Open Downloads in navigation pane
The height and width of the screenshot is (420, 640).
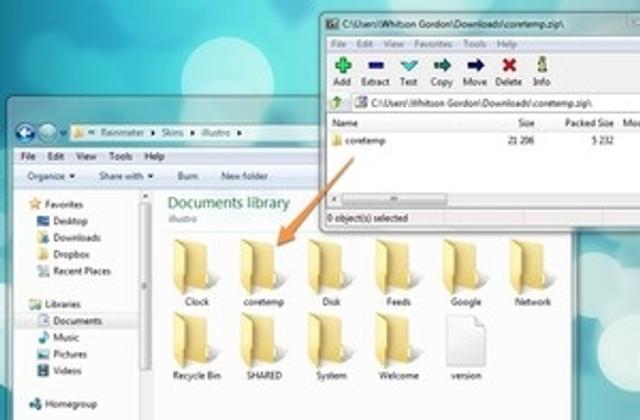[69, 238]
